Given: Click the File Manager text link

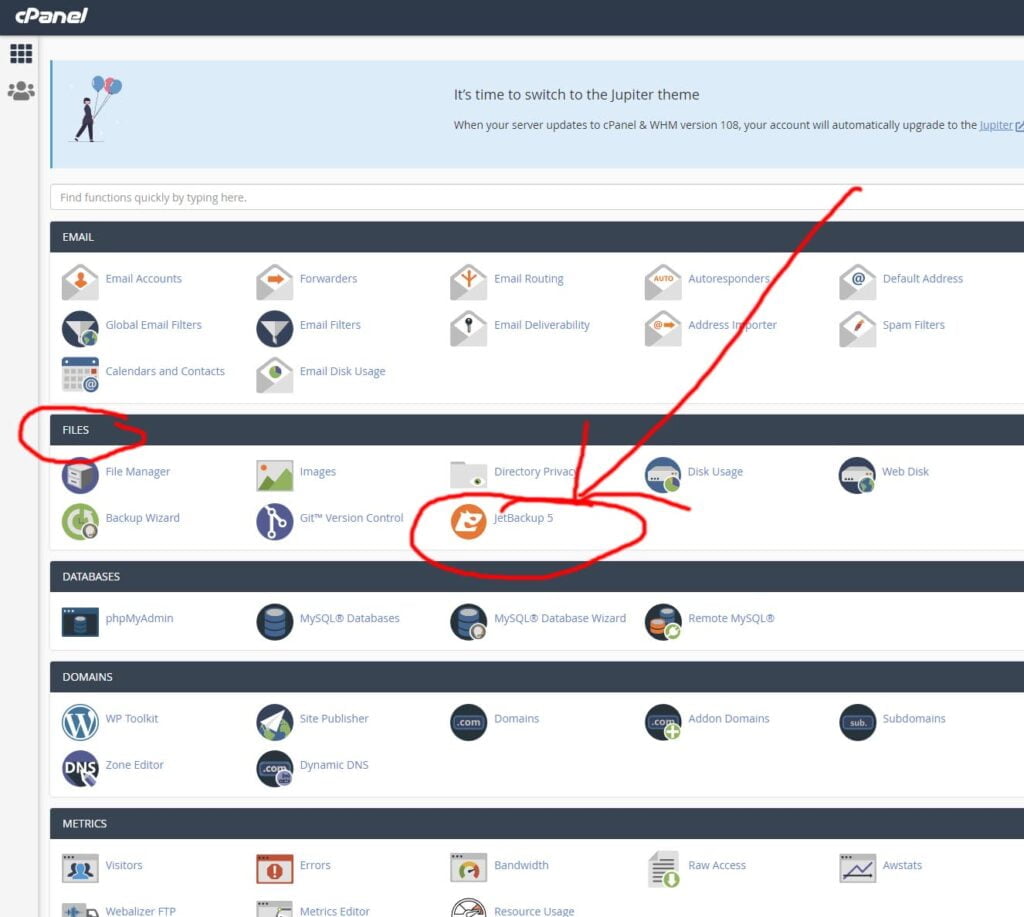Looking at the screenshot, I should tap(138, 472).
